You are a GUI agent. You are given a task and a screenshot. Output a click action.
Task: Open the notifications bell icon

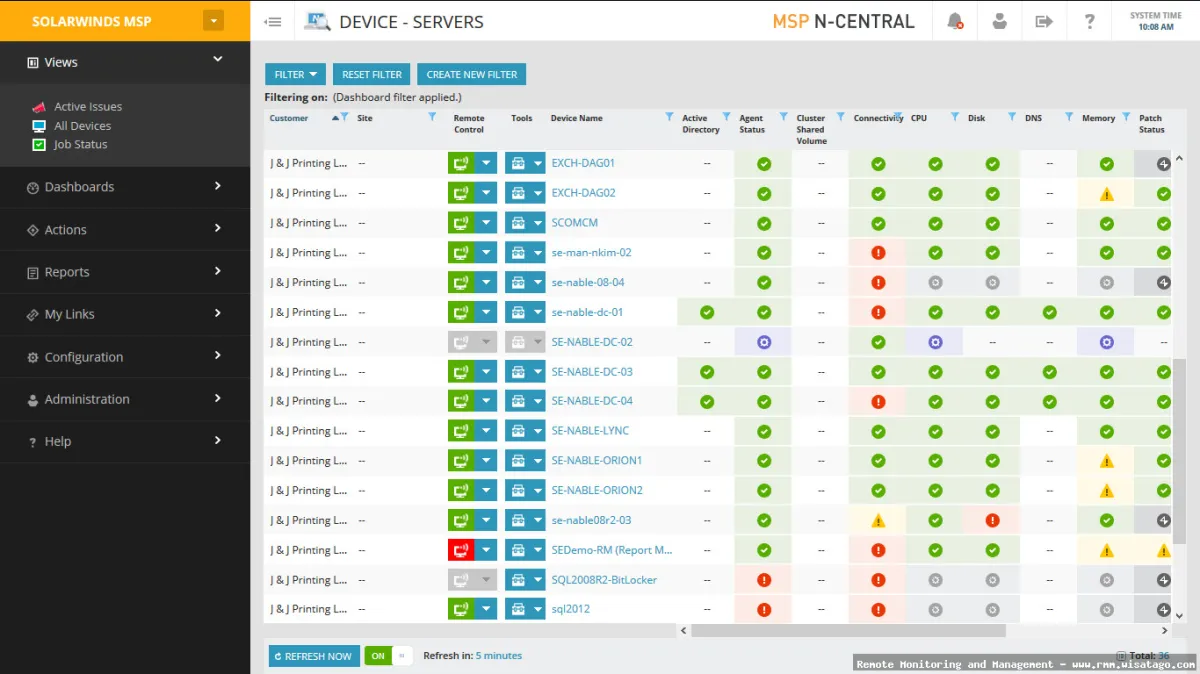(955, 21)
